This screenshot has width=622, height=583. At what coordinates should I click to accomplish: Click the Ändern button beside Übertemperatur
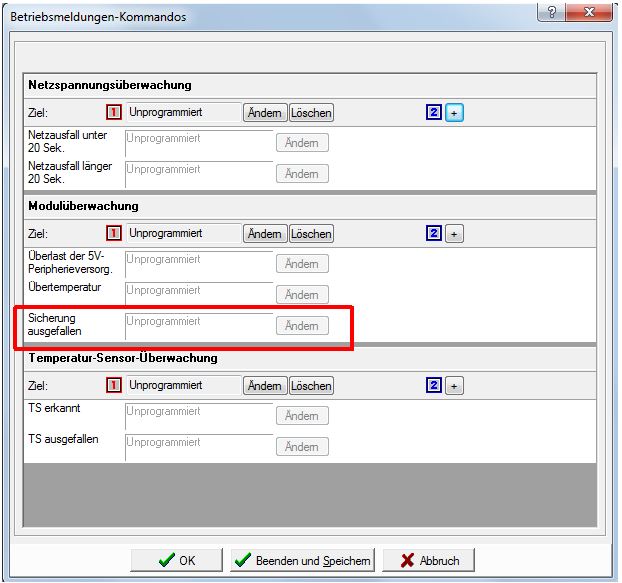301,295
